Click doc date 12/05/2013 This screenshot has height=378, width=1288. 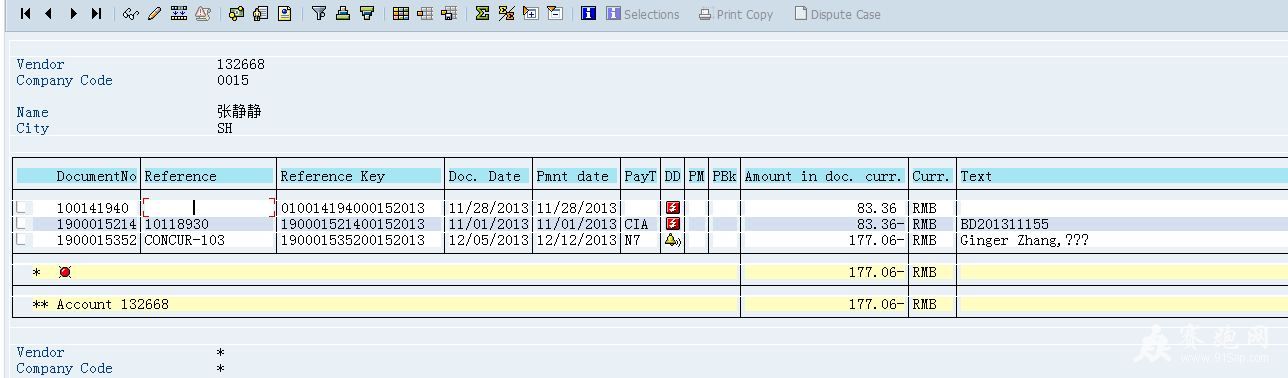coord(488,240)
